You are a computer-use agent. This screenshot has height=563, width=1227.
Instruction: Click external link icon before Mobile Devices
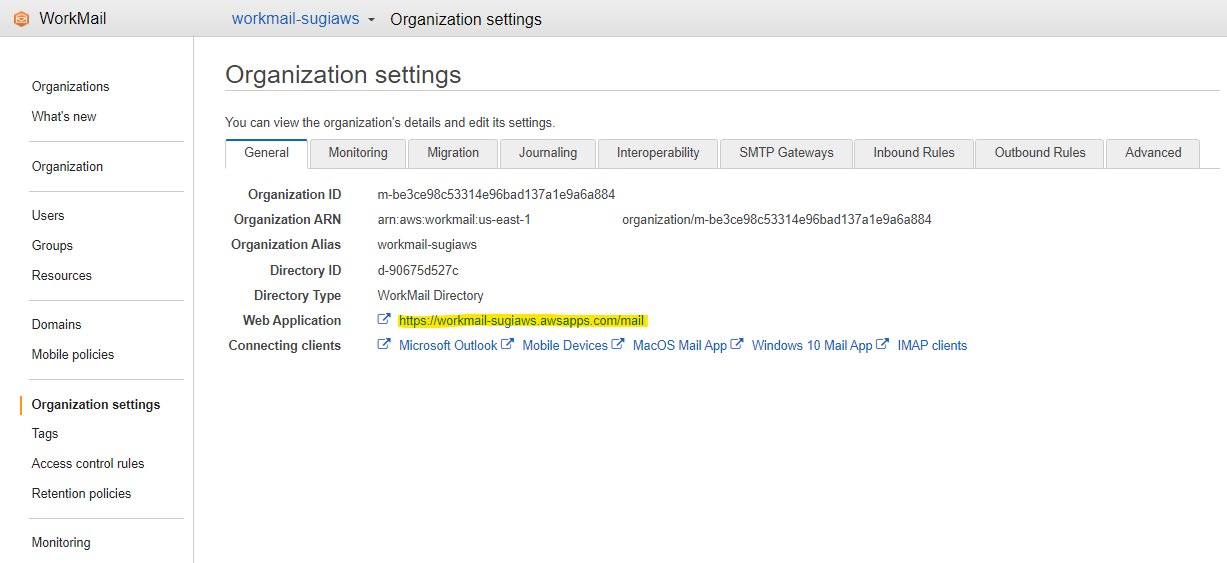[x=507, y=344]
